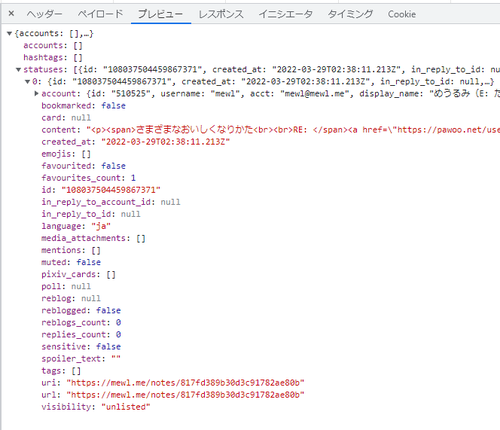Click the spoiler_text: "" row
Viewport: 500px width, 430px height.
point(81,359)
